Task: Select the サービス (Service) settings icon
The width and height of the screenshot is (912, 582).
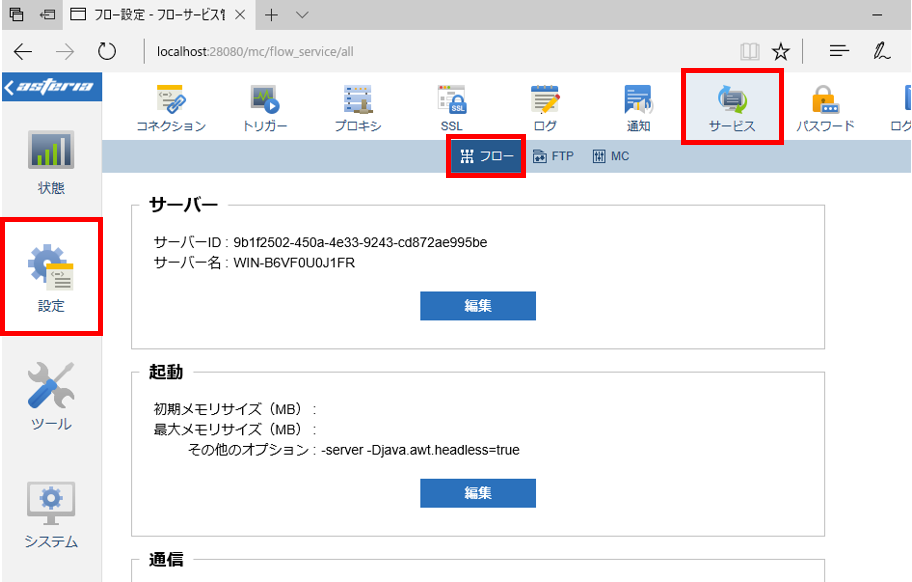Action: coord(732,107)
